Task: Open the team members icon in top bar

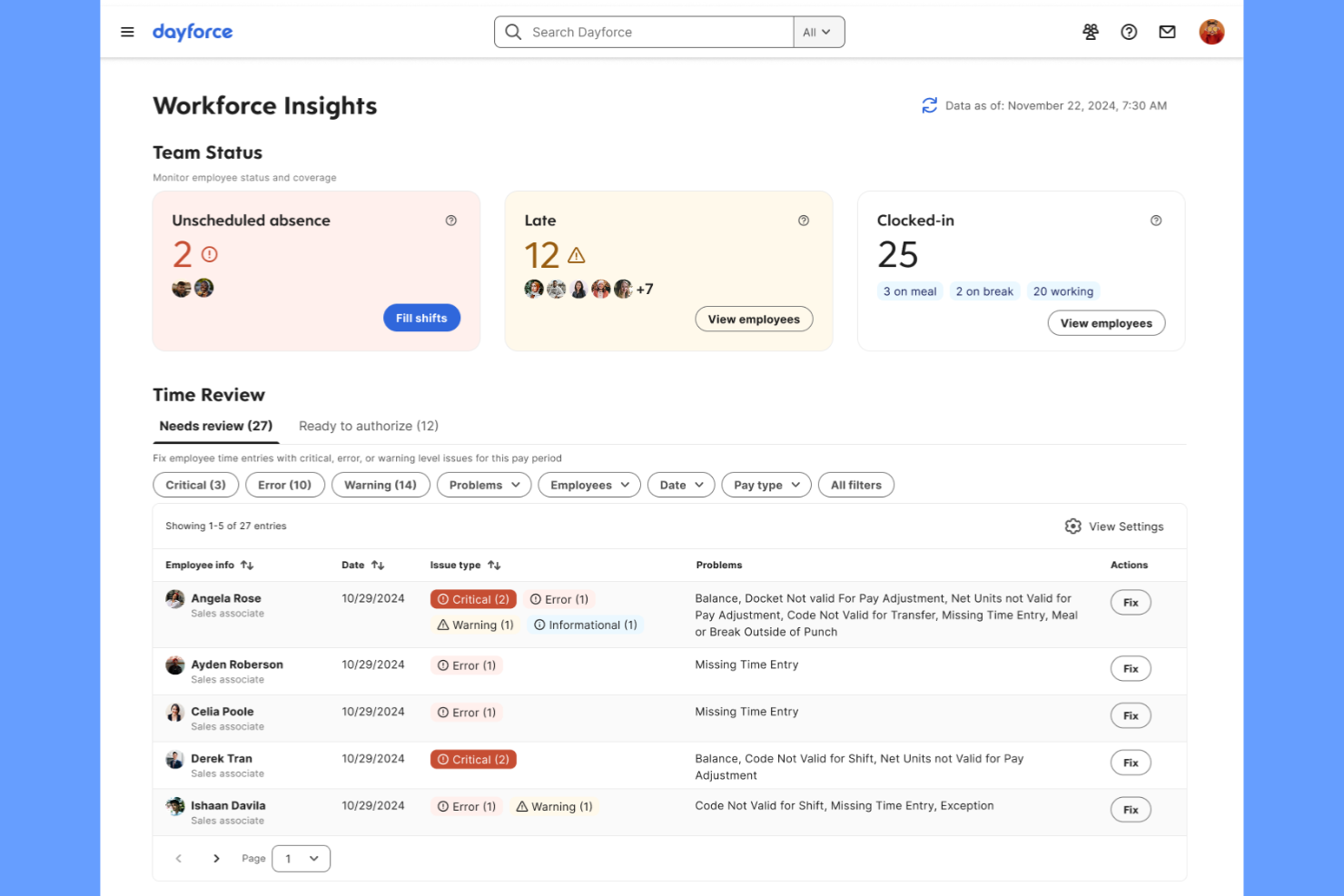Action: point(1090,32)
